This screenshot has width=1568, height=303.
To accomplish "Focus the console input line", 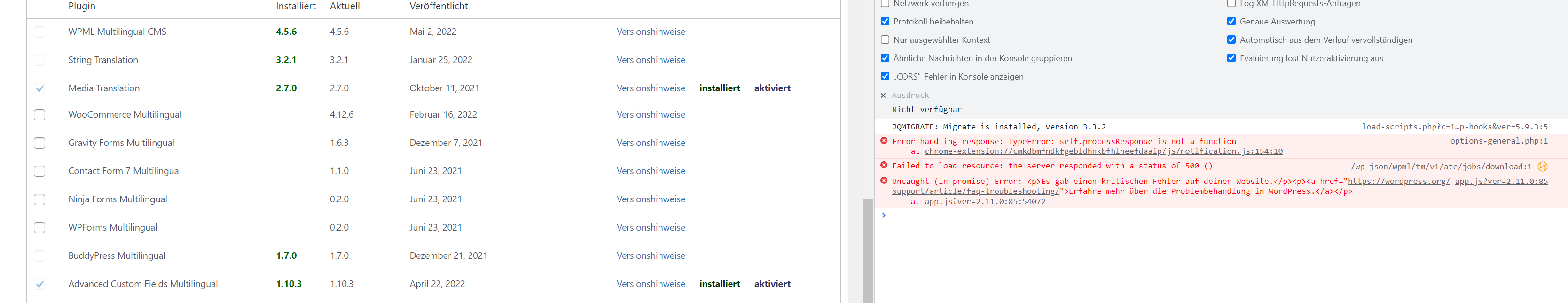I will pos(1223,215).
